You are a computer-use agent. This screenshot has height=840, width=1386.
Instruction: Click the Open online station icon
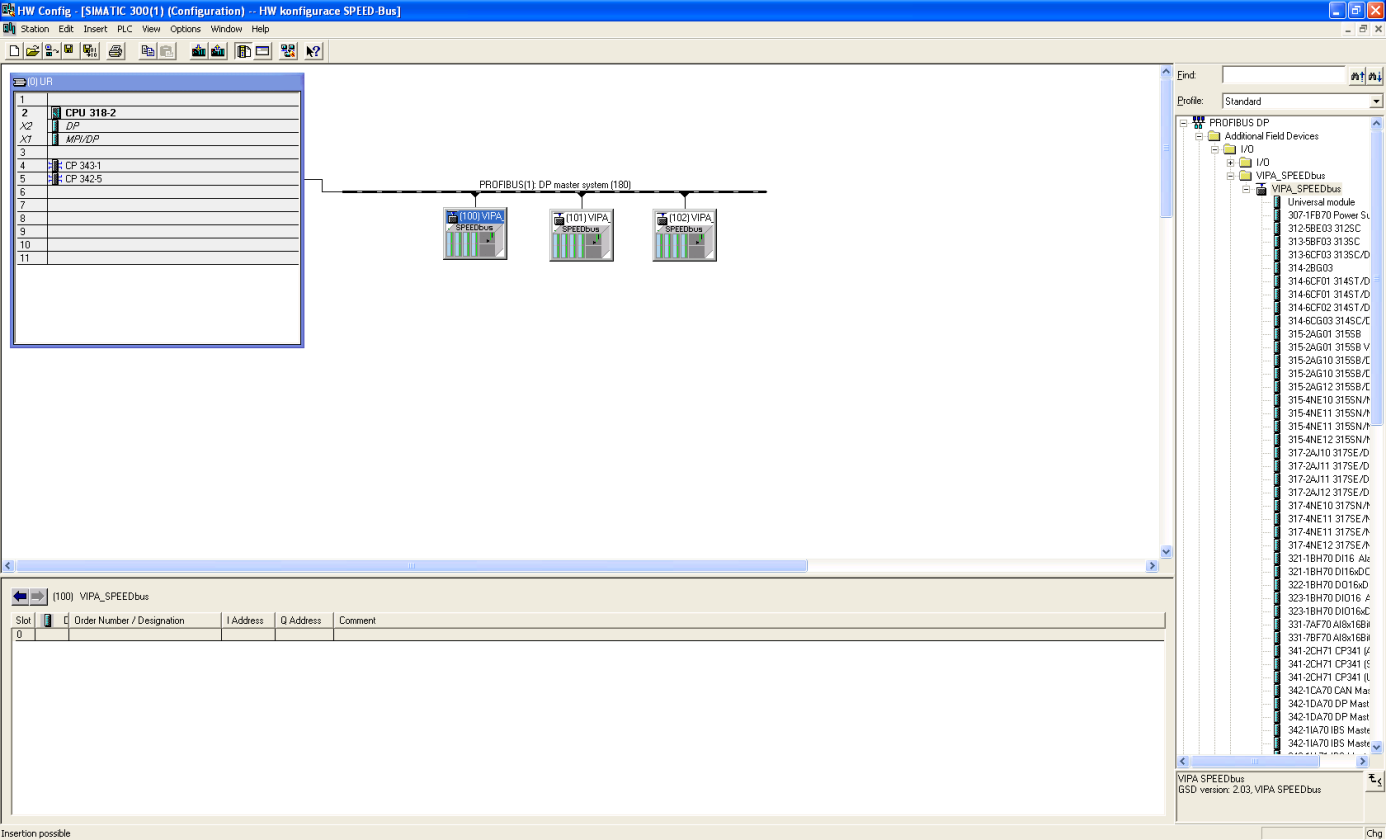51,50
